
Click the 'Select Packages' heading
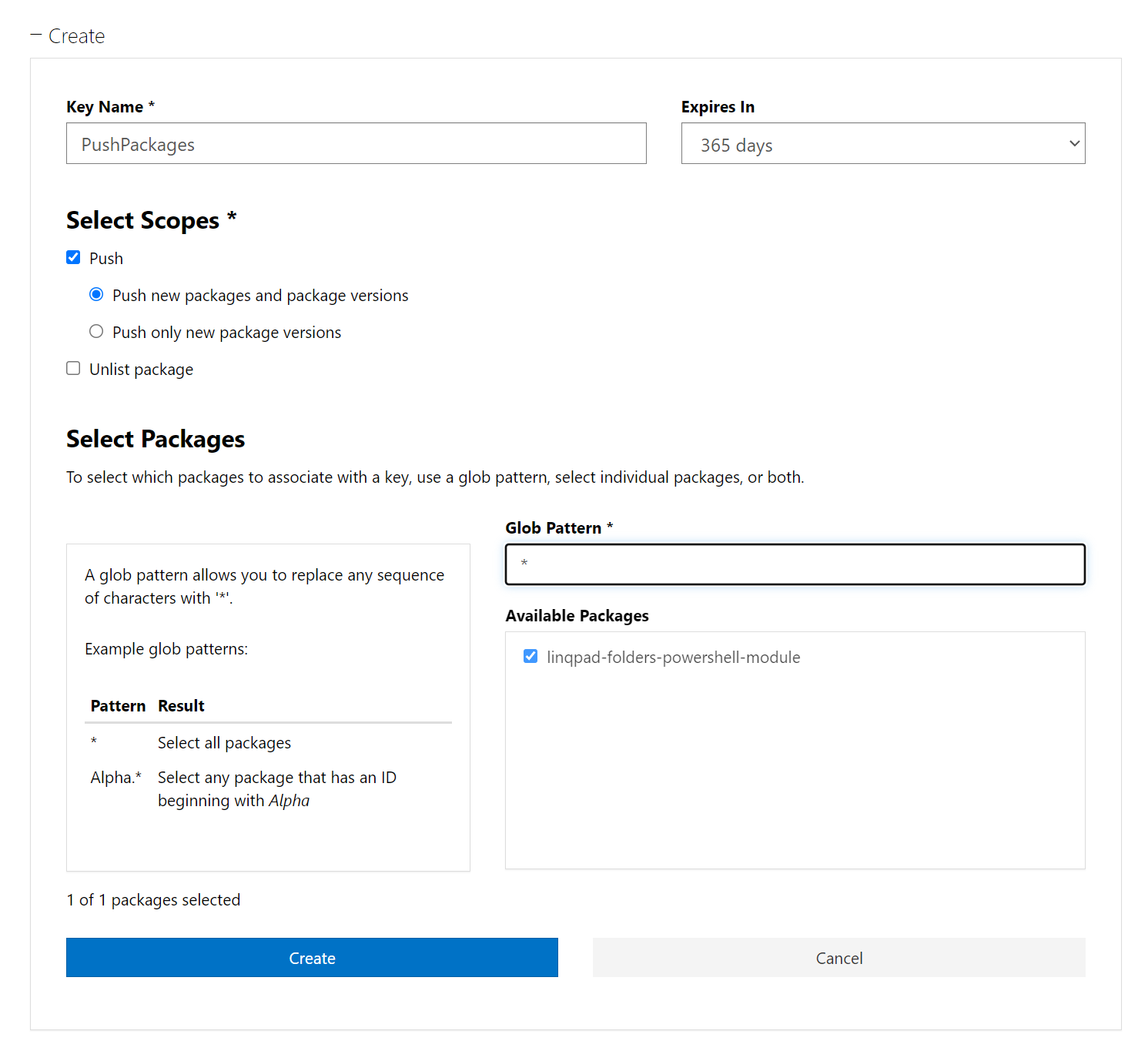tap(156, 439)
